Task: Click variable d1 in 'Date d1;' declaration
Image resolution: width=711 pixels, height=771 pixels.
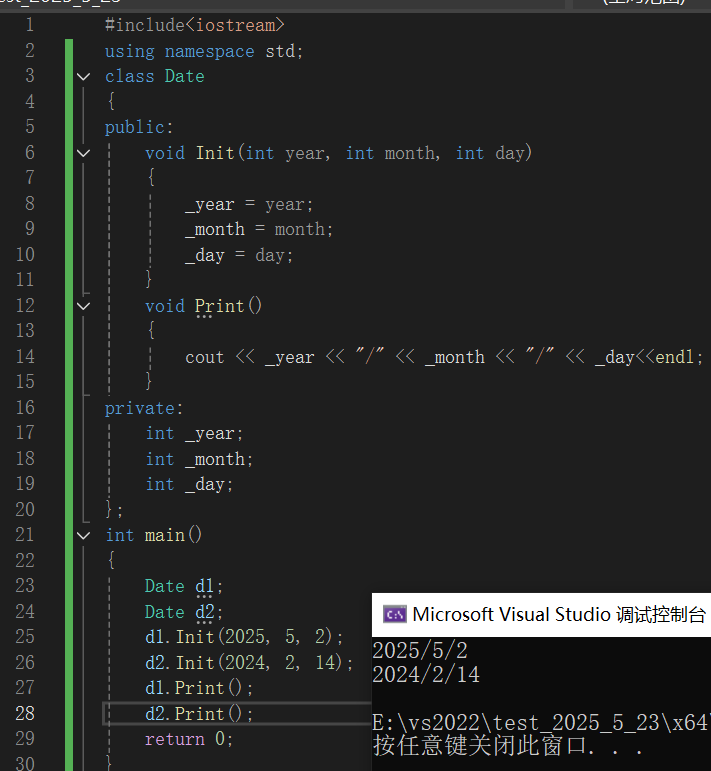Action: click(205, 586)
